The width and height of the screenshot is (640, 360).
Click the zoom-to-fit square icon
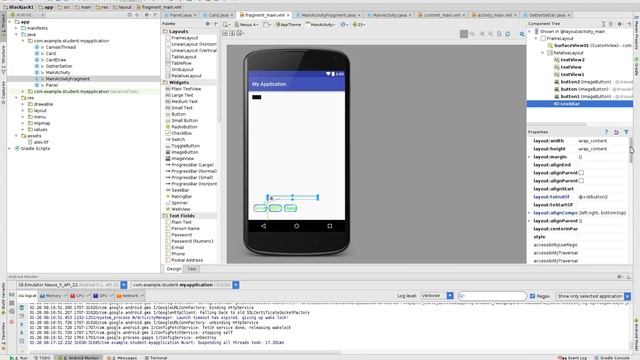[x=464, y=34]
